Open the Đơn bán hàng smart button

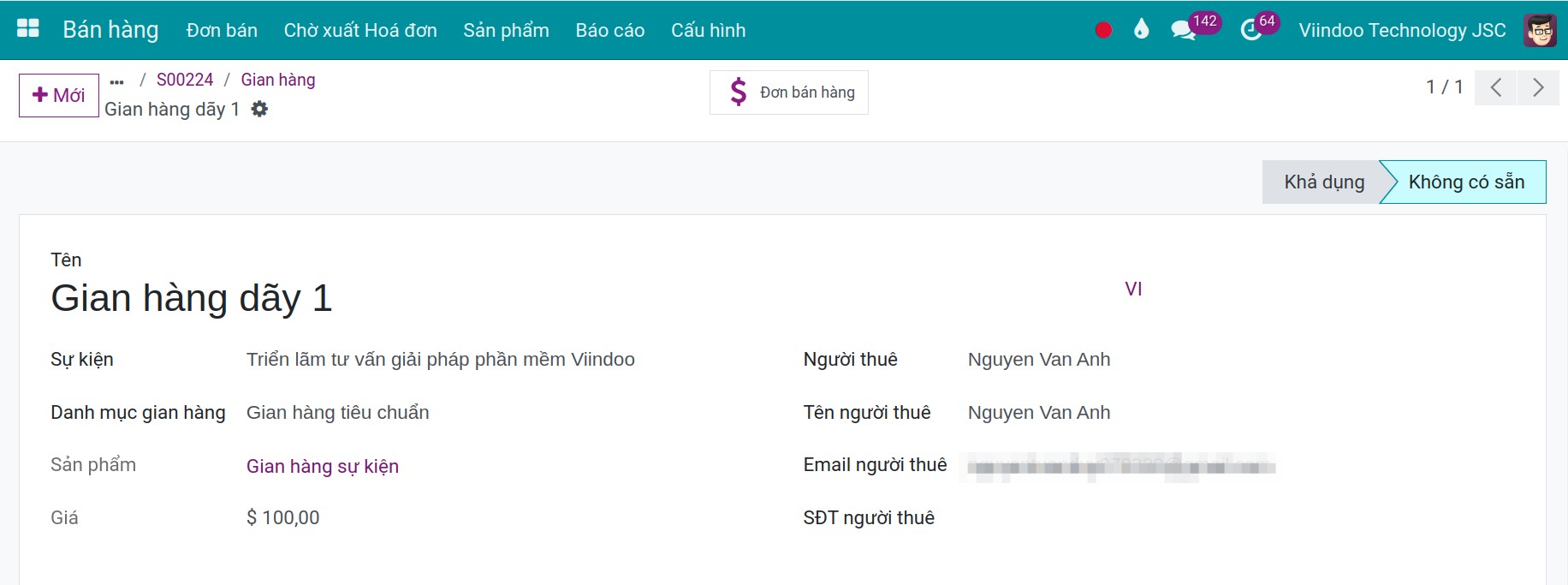[x=789, y=93]
